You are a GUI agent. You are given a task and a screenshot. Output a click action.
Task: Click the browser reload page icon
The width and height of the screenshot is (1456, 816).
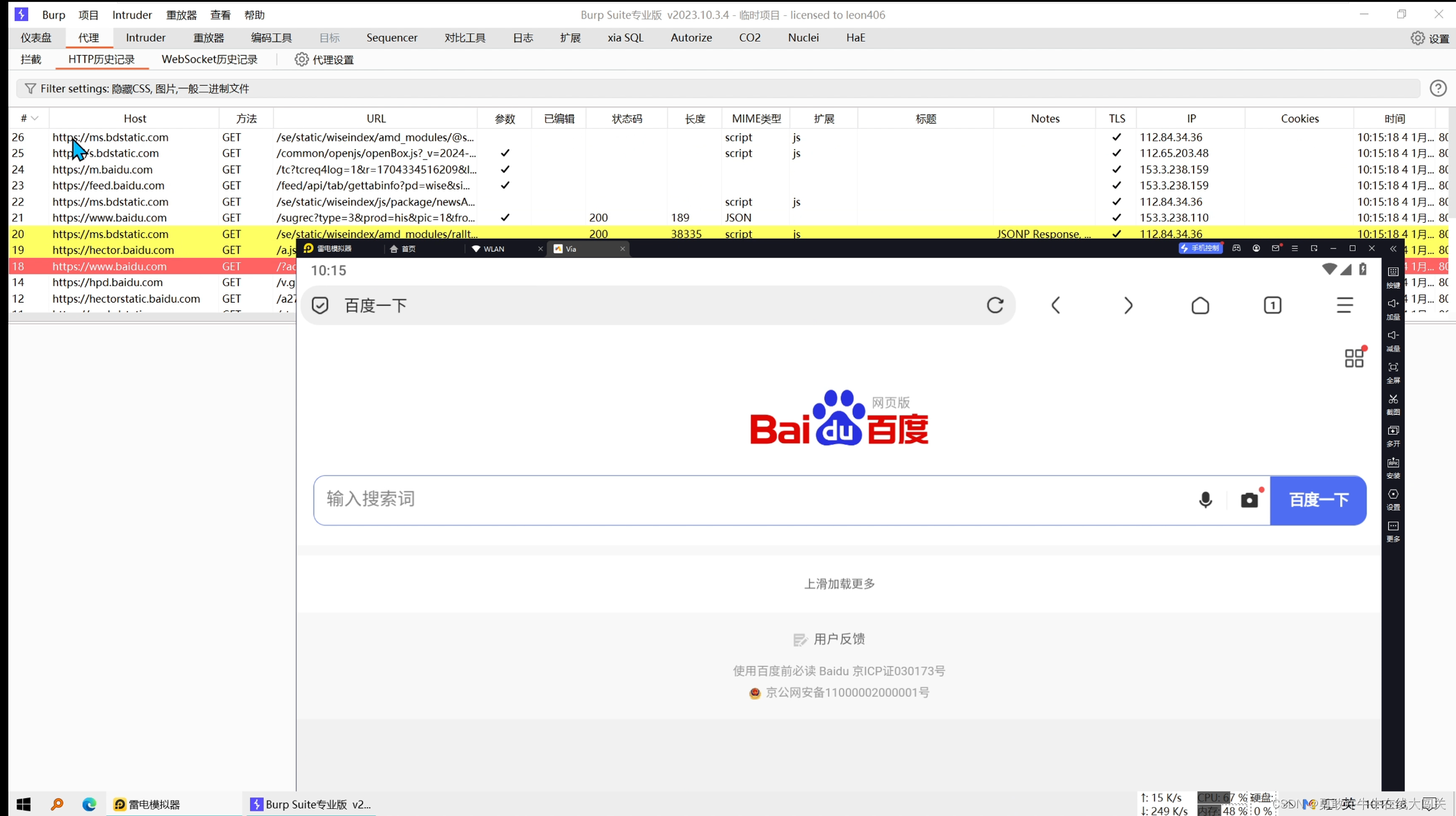995,305
